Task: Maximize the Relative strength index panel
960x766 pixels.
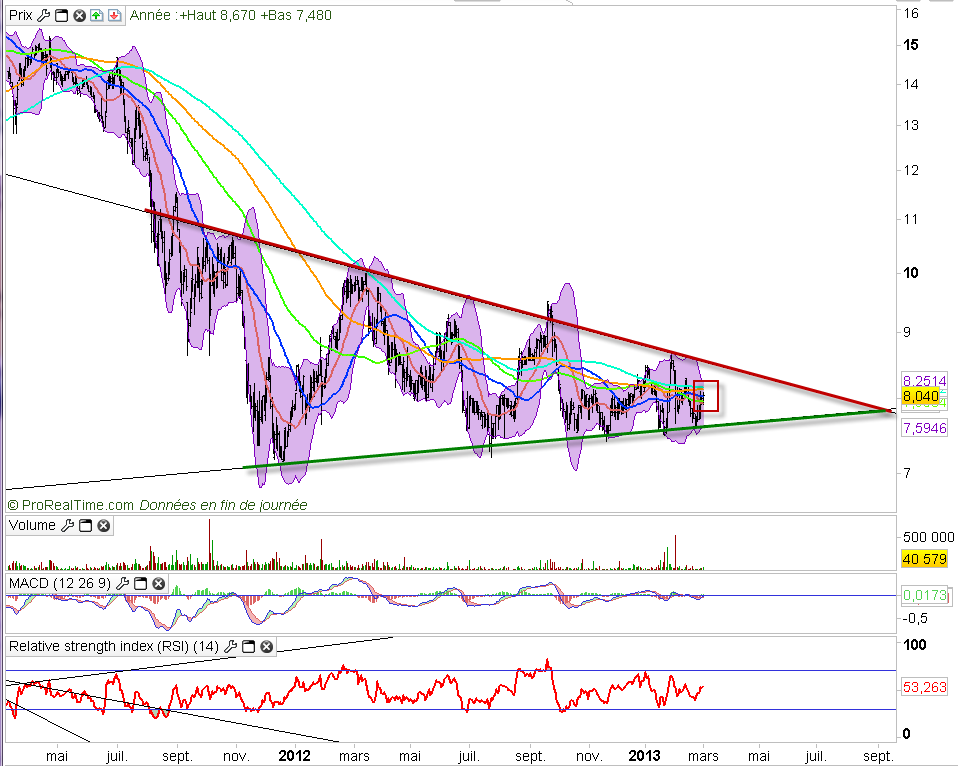Action: 249,647
